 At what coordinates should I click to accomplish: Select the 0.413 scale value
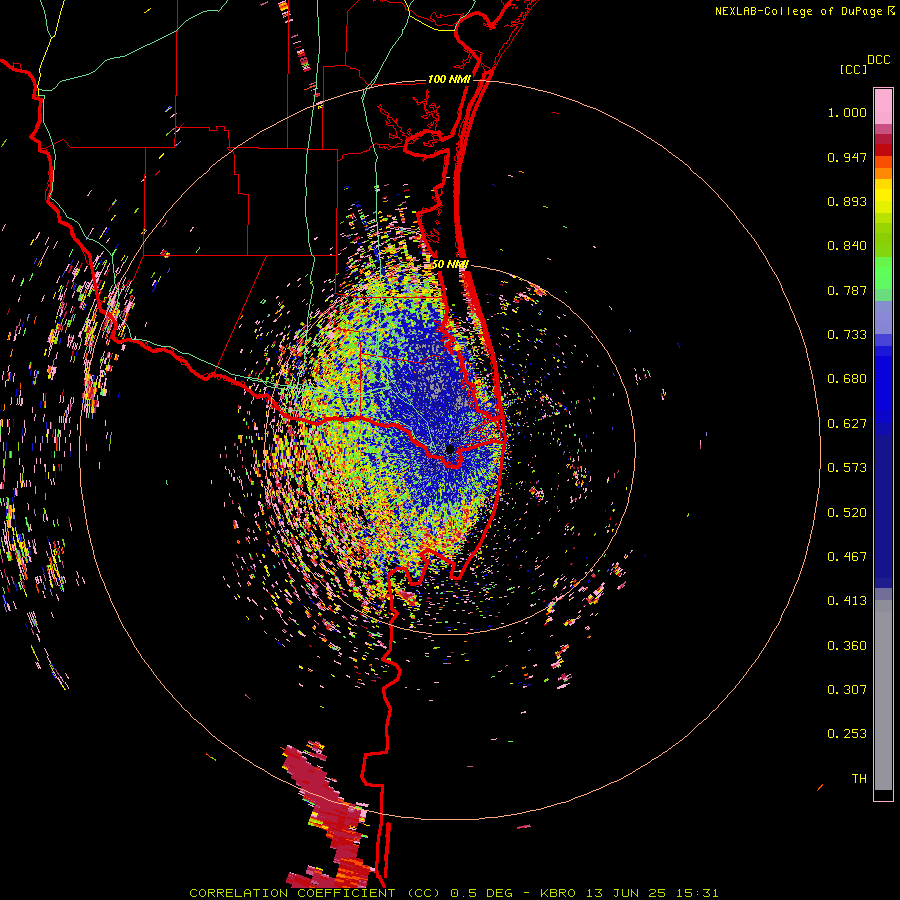(x=847, y=601)
